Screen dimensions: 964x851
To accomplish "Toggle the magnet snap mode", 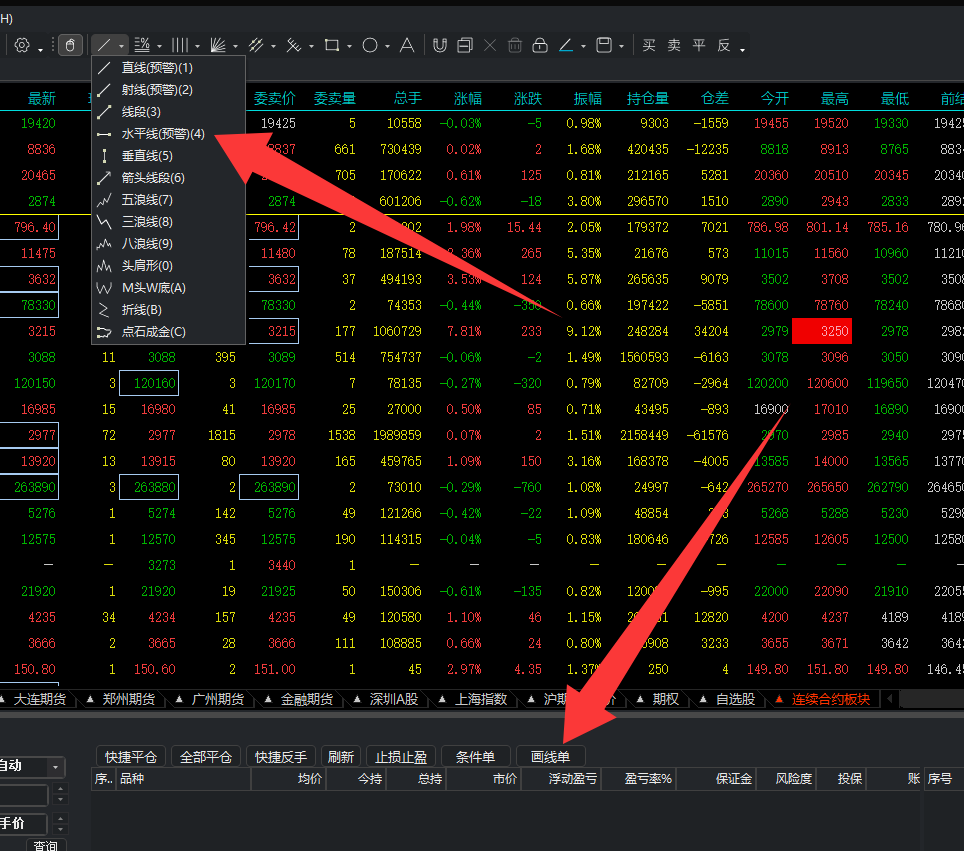I will point(439,45).
